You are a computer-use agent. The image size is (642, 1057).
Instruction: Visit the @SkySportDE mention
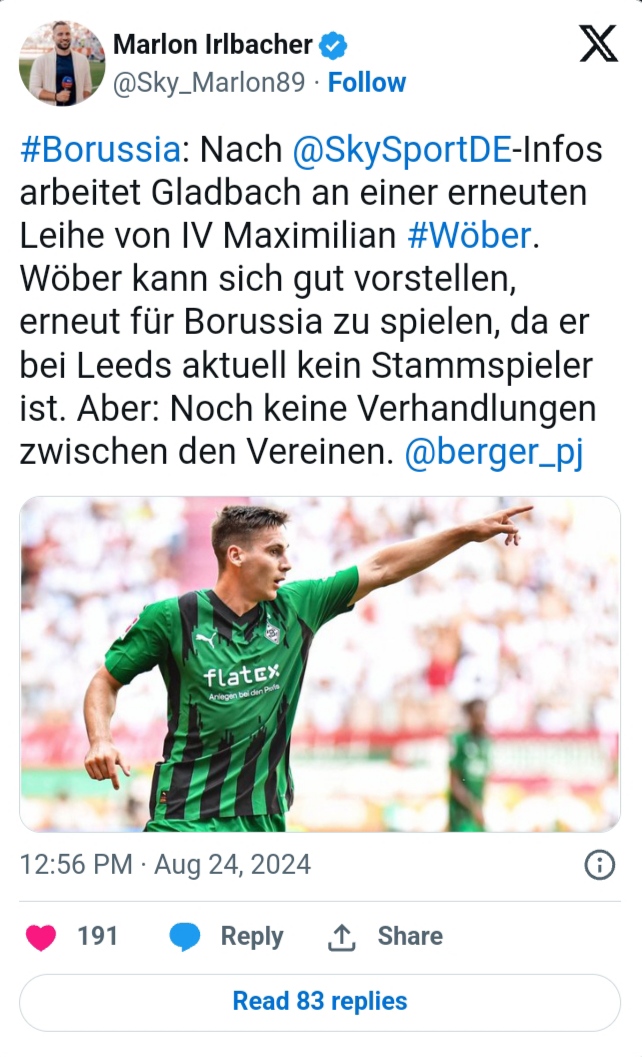coord(402,149)
